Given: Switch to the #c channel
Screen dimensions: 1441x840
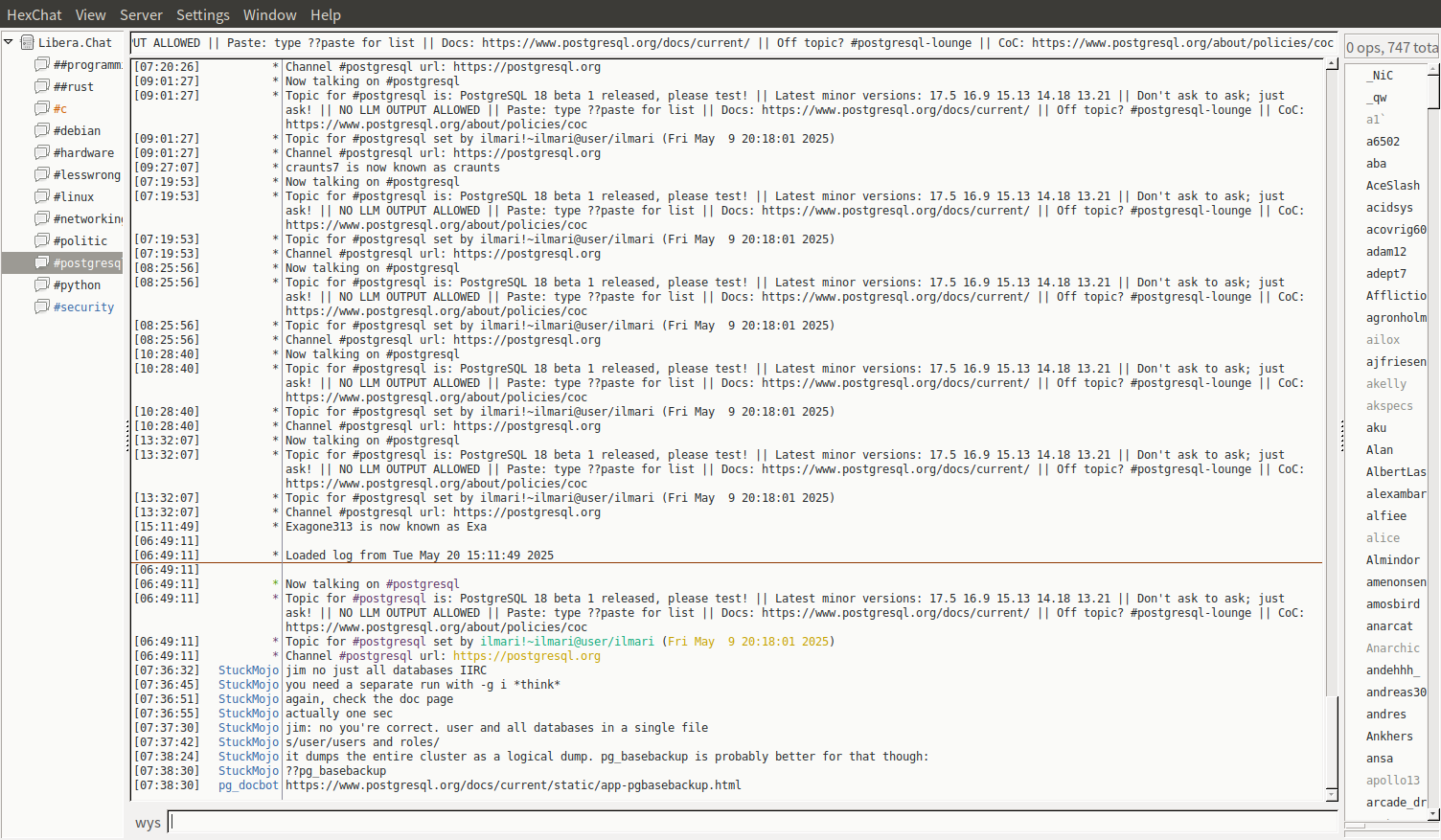Looking at the screenshot, I should [x=60, y=109].
